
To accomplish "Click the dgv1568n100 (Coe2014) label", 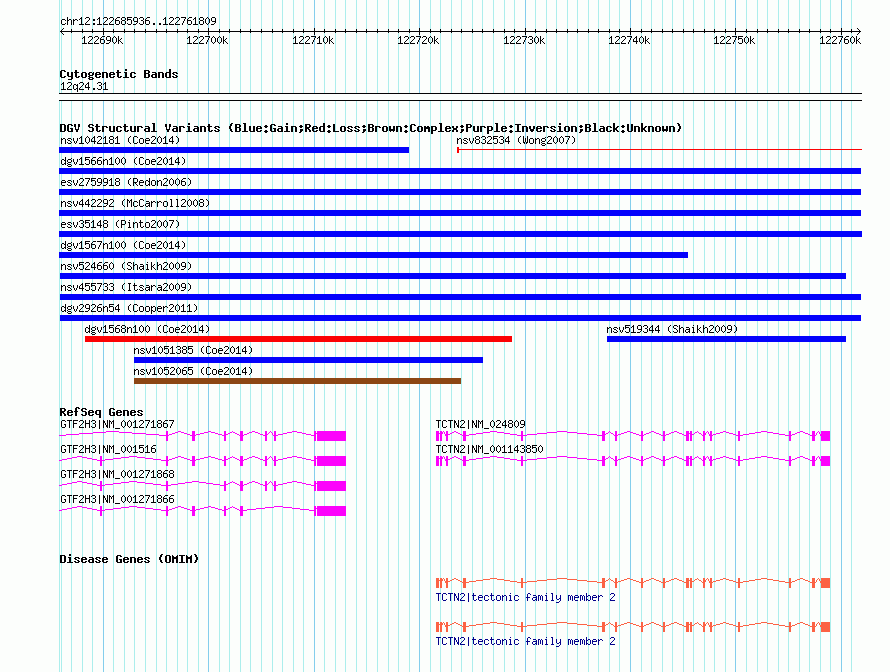I will [x=147, y=329].
